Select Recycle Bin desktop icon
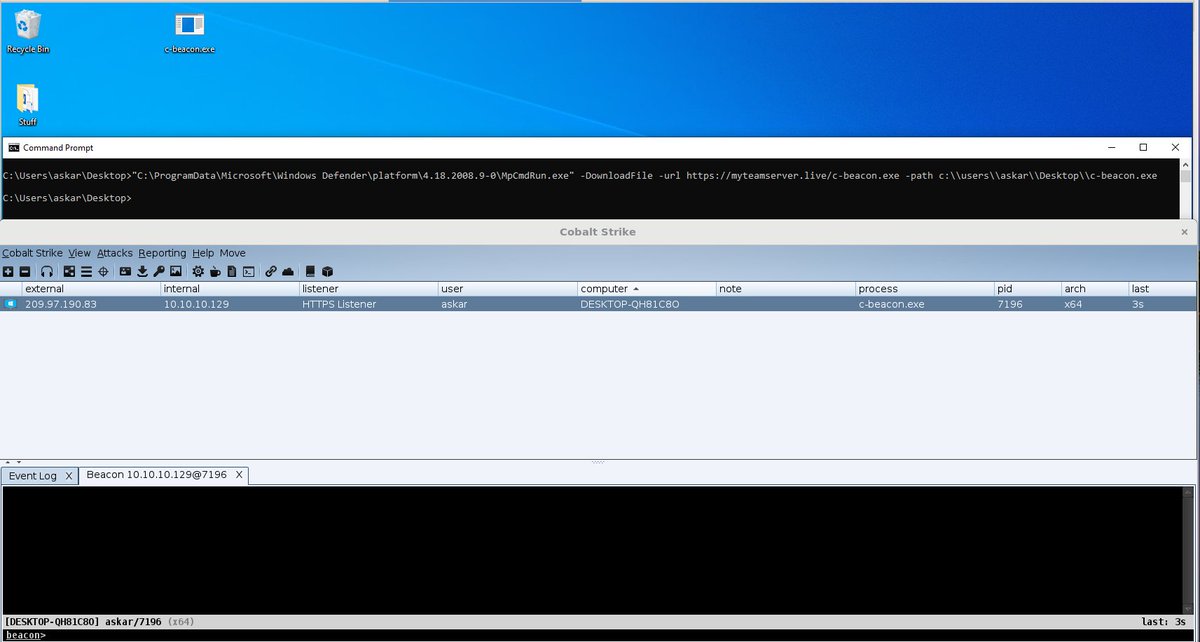Image resolution: width=1200 pixels, height=642 pixels. point(28,31)
